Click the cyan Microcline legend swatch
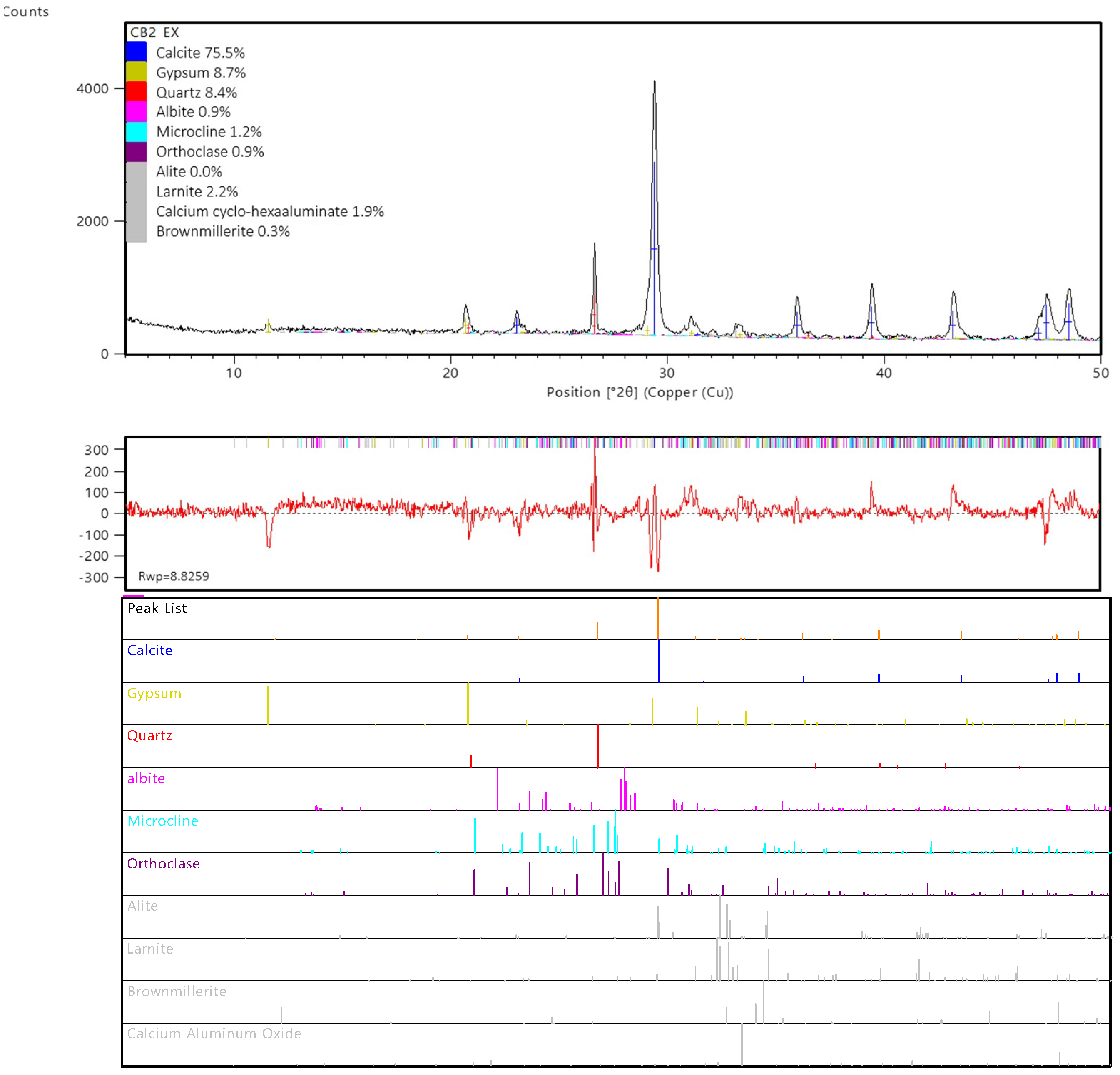 (136, 131)
